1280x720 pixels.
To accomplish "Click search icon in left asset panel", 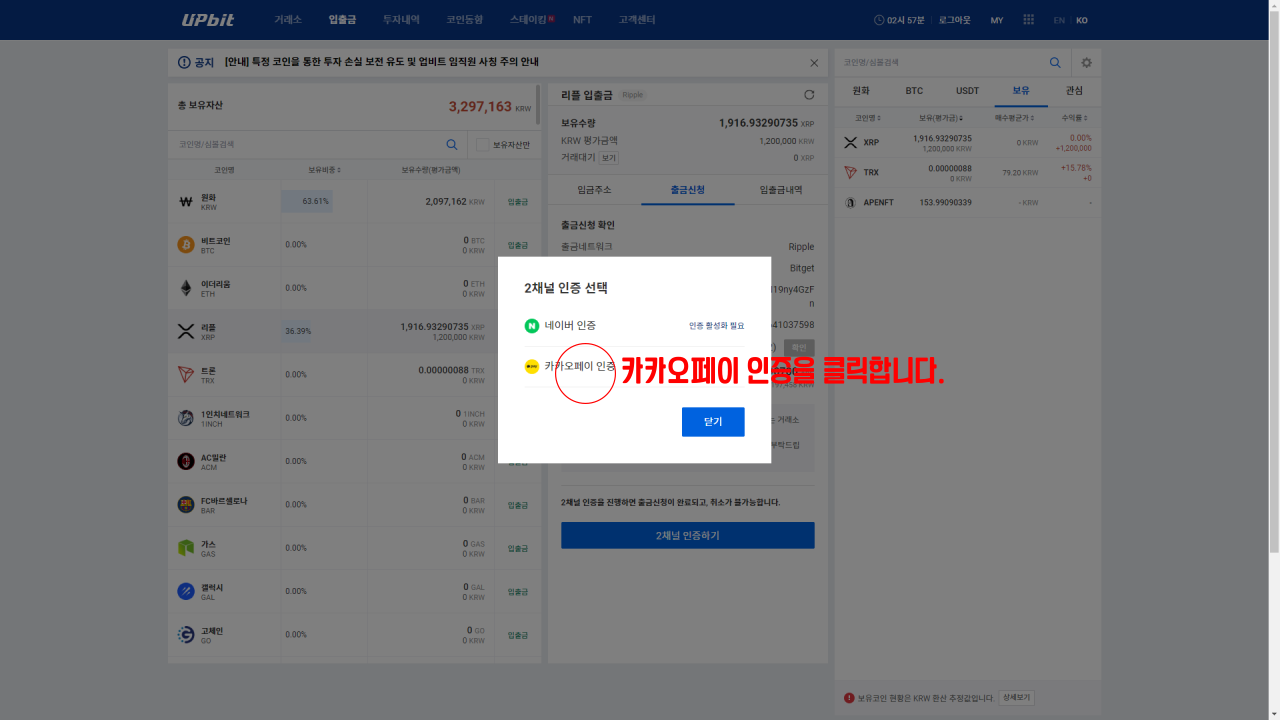I will click(452, 145).
